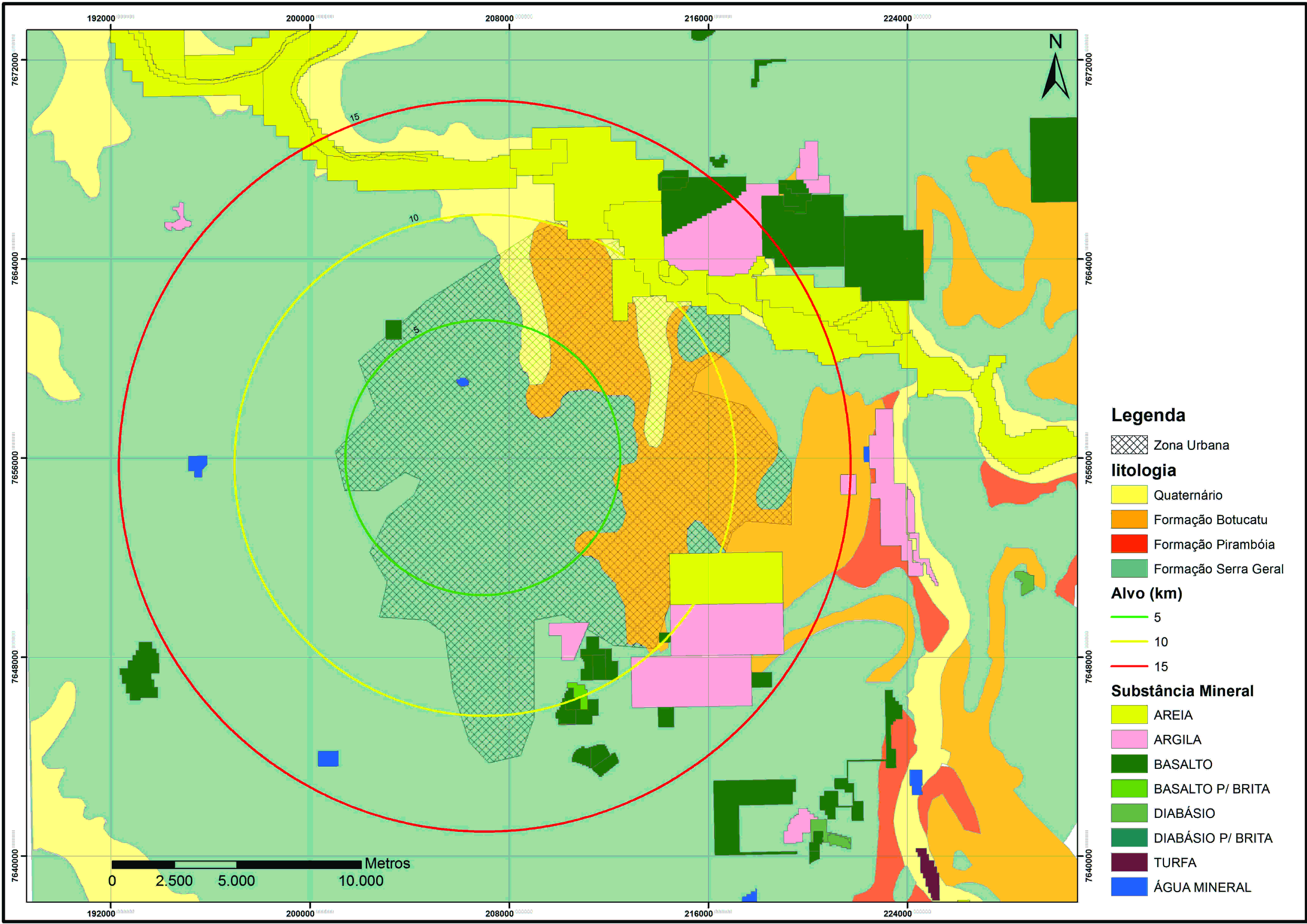Click the "Alvo (km)" heading
The height and width of the screenshot is (924, 1307).
pyautogui.click(x=1147, y=593)
